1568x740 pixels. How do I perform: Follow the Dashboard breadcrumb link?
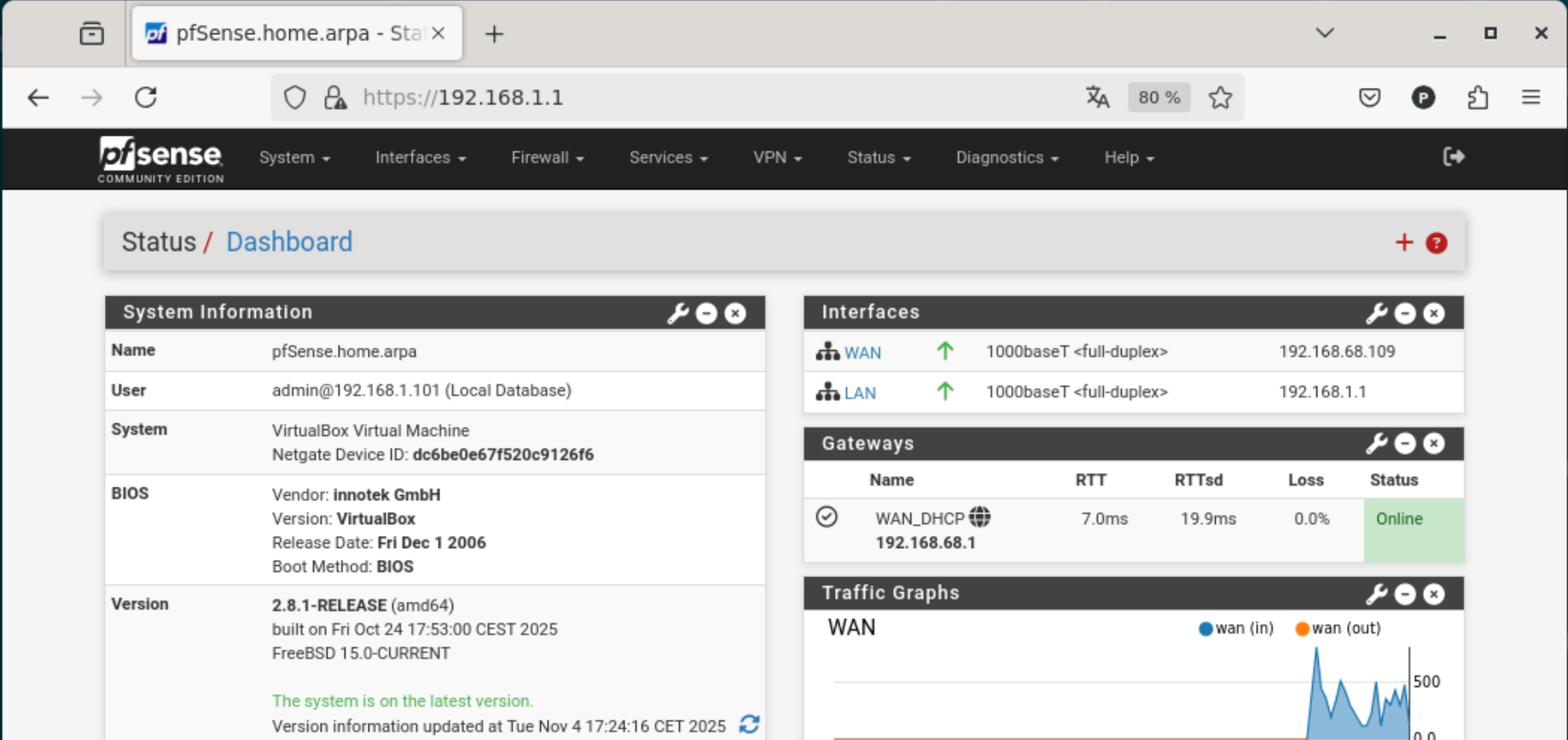(289, 242)
